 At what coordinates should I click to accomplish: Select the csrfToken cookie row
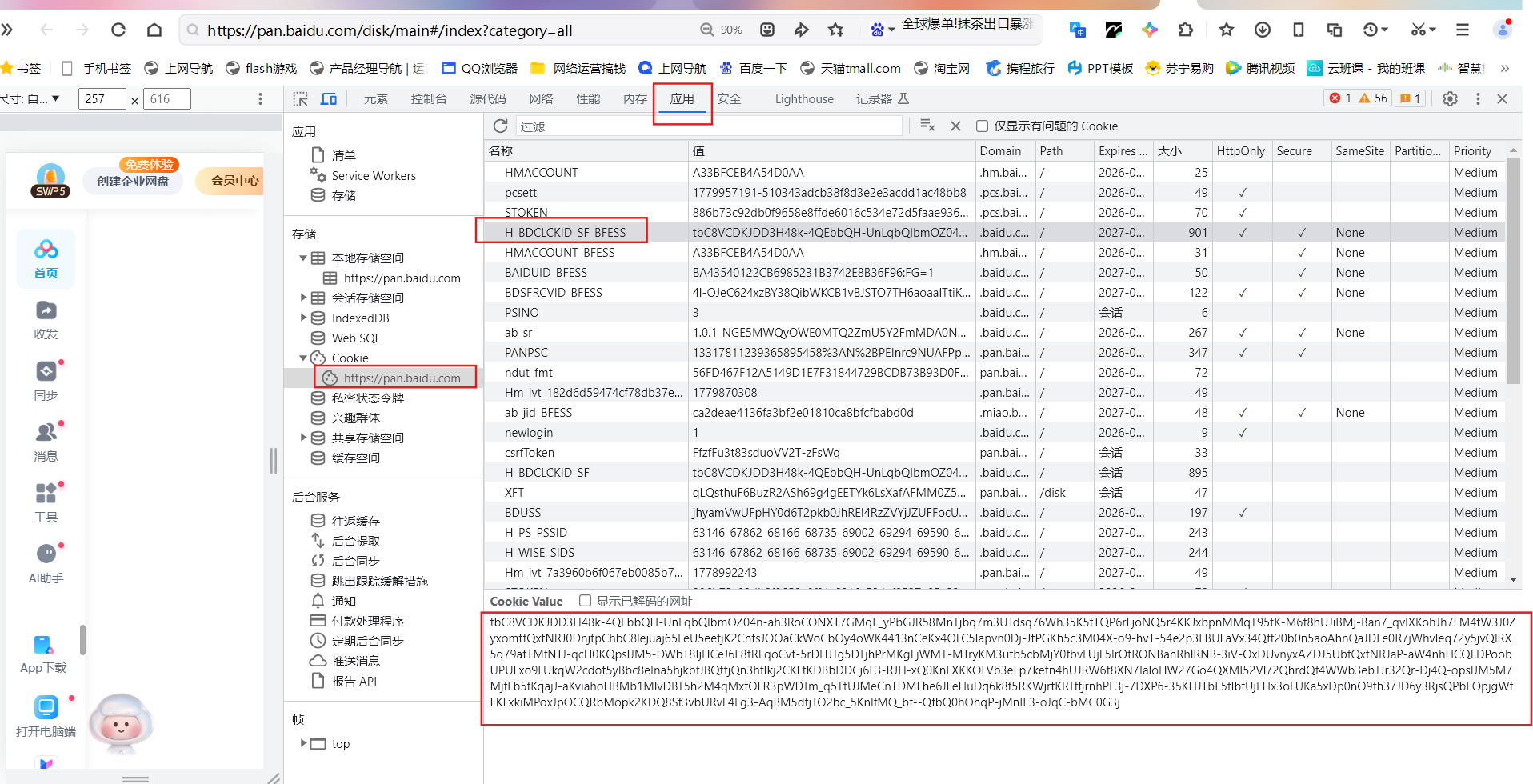[x=995, y=452]
